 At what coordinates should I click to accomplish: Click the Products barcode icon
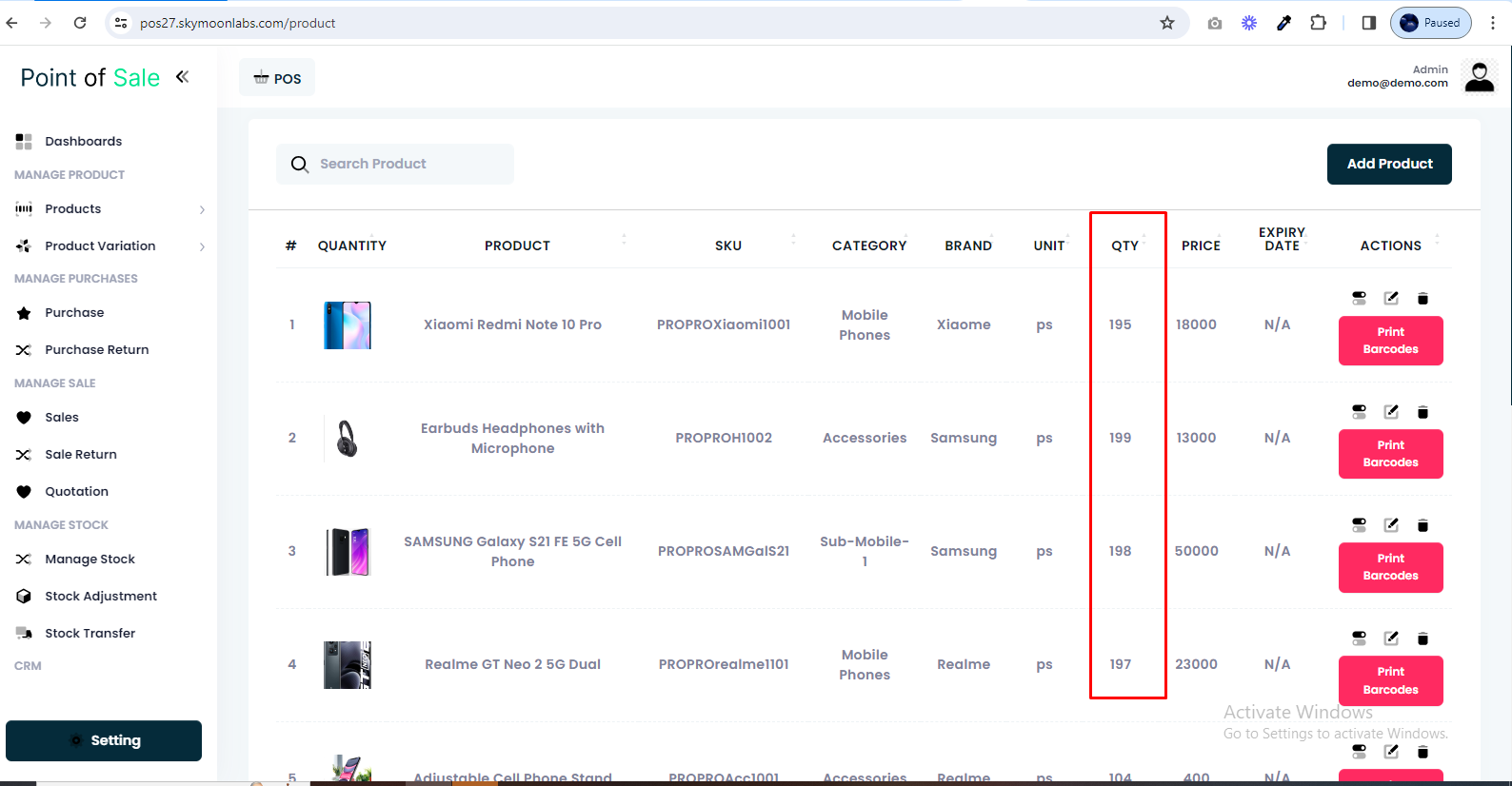24,208
